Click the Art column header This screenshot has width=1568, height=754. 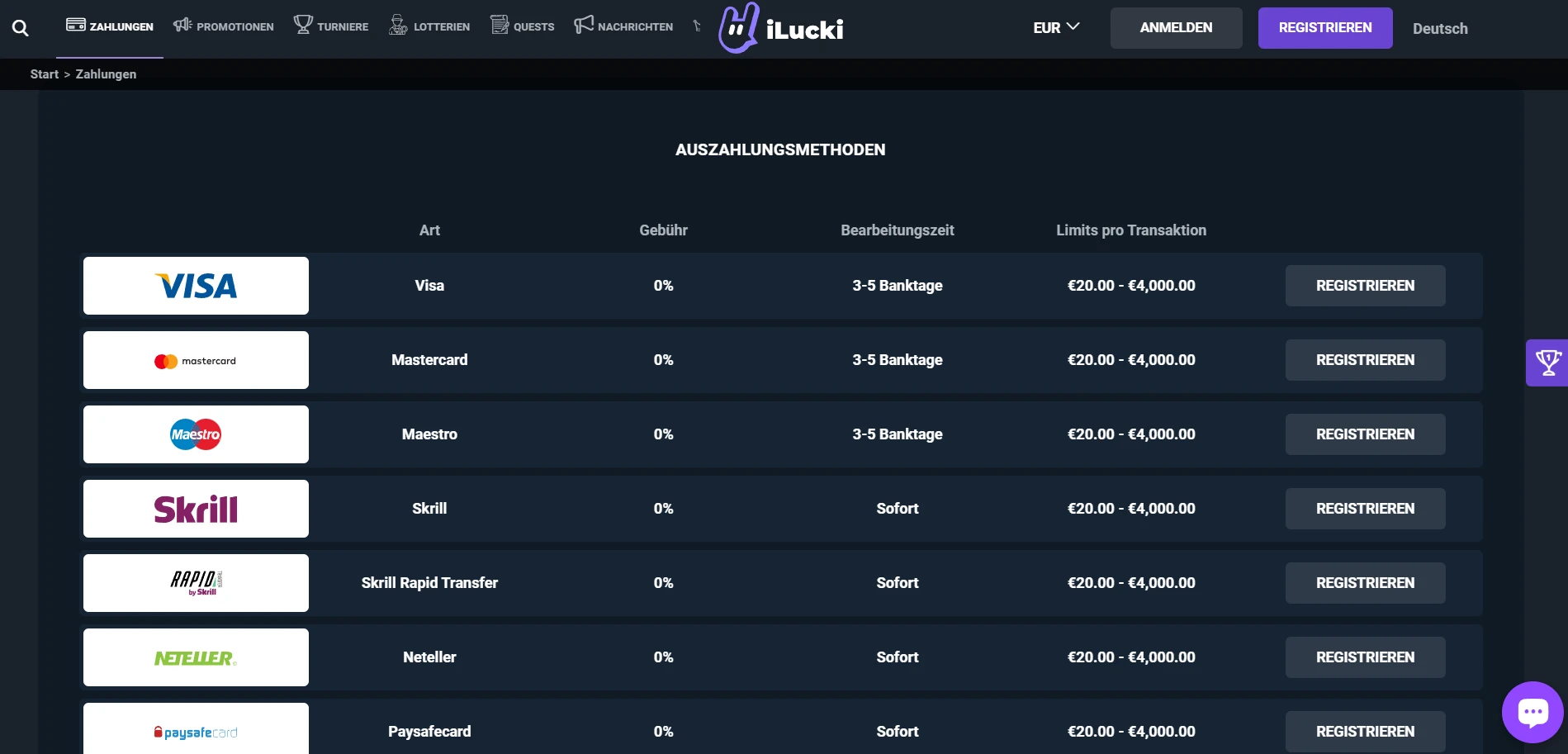tap(429, 230)
